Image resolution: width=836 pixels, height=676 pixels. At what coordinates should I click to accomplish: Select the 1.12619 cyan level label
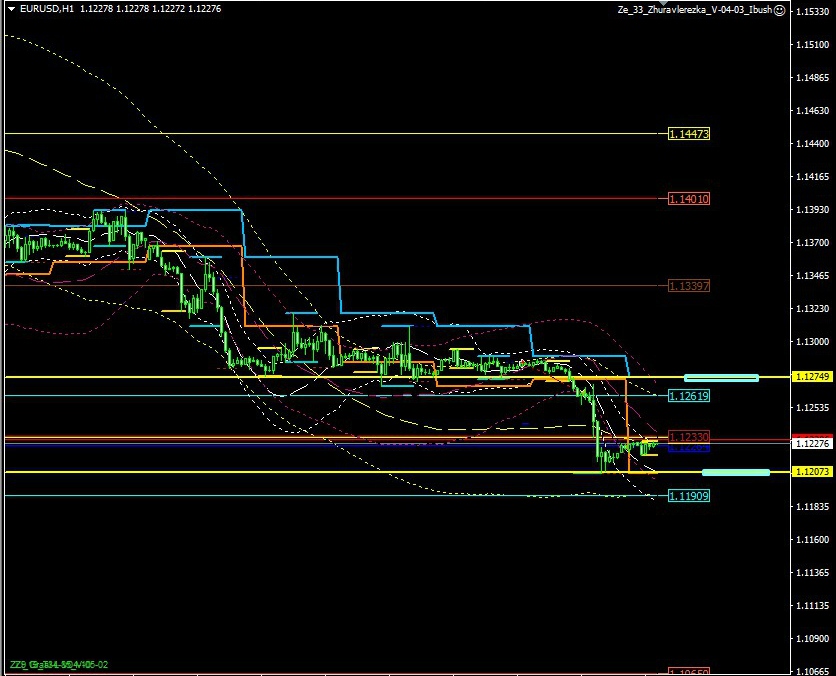click(688, 395)
